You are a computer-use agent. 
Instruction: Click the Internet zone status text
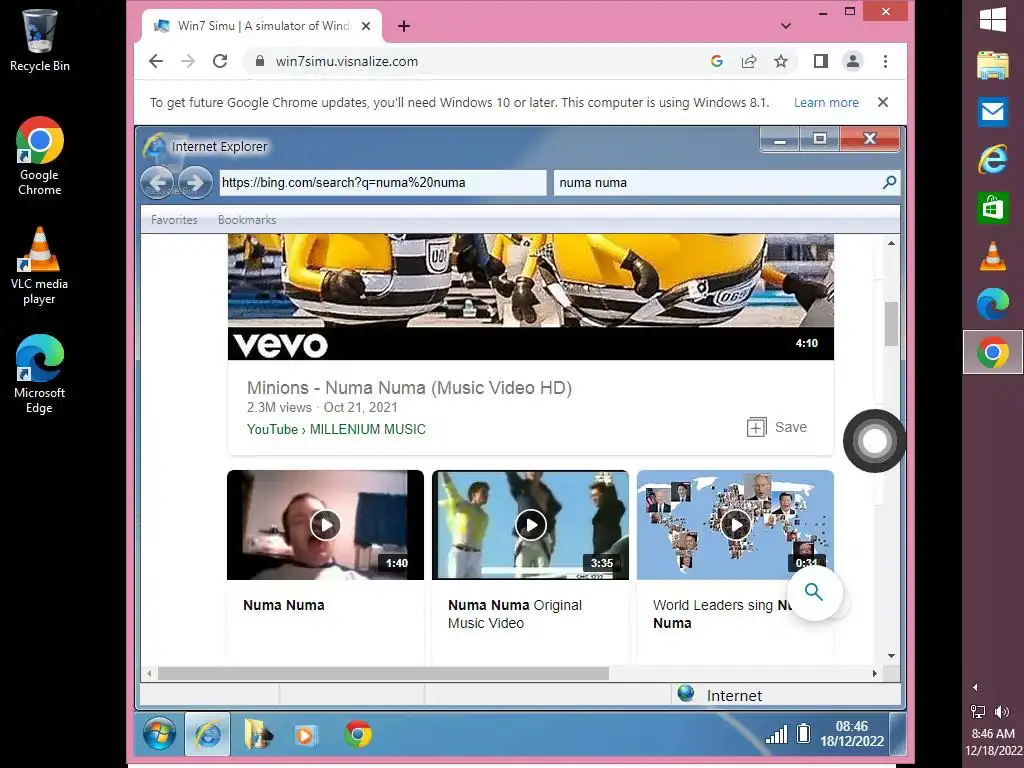[734, 696]
